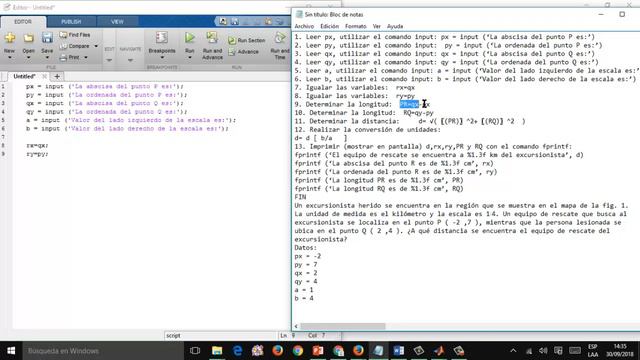Viewport: 640px width, 360px height.
Task: Click the 'script' status bar label in MATLAB
Action: (173, 336)
